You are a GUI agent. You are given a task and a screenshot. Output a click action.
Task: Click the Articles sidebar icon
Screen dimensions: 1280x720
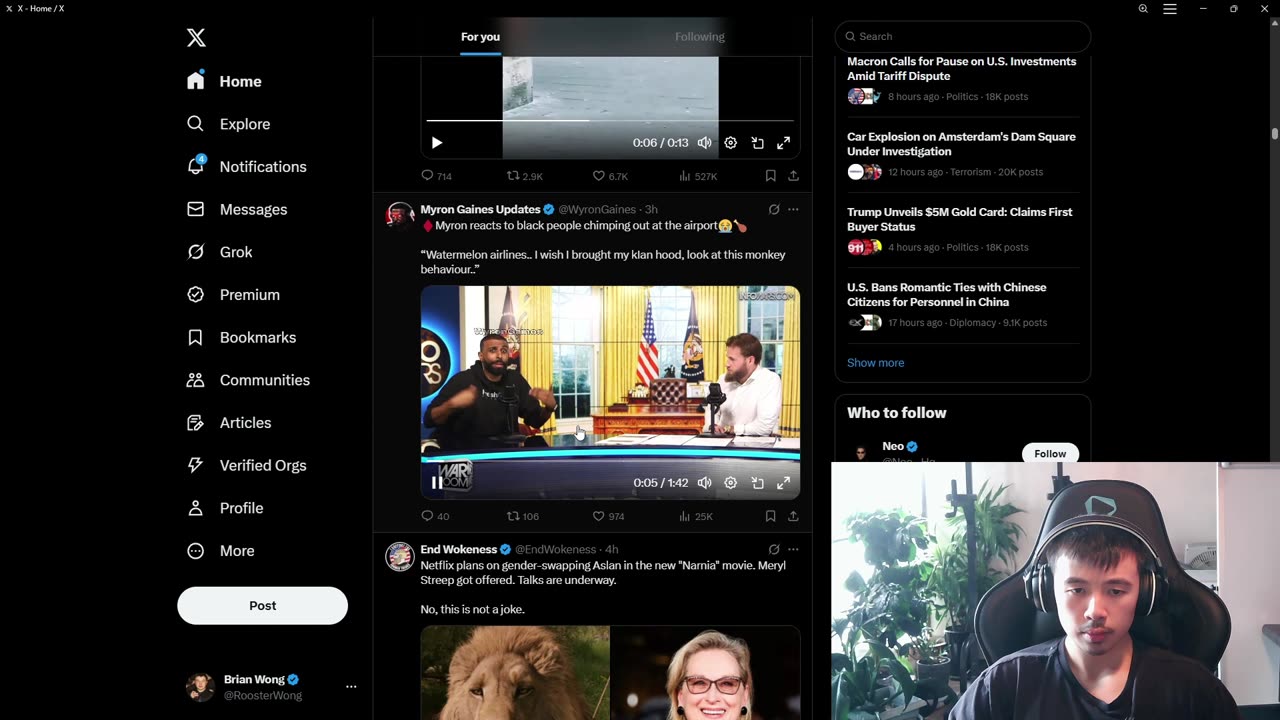pos(196,423)
